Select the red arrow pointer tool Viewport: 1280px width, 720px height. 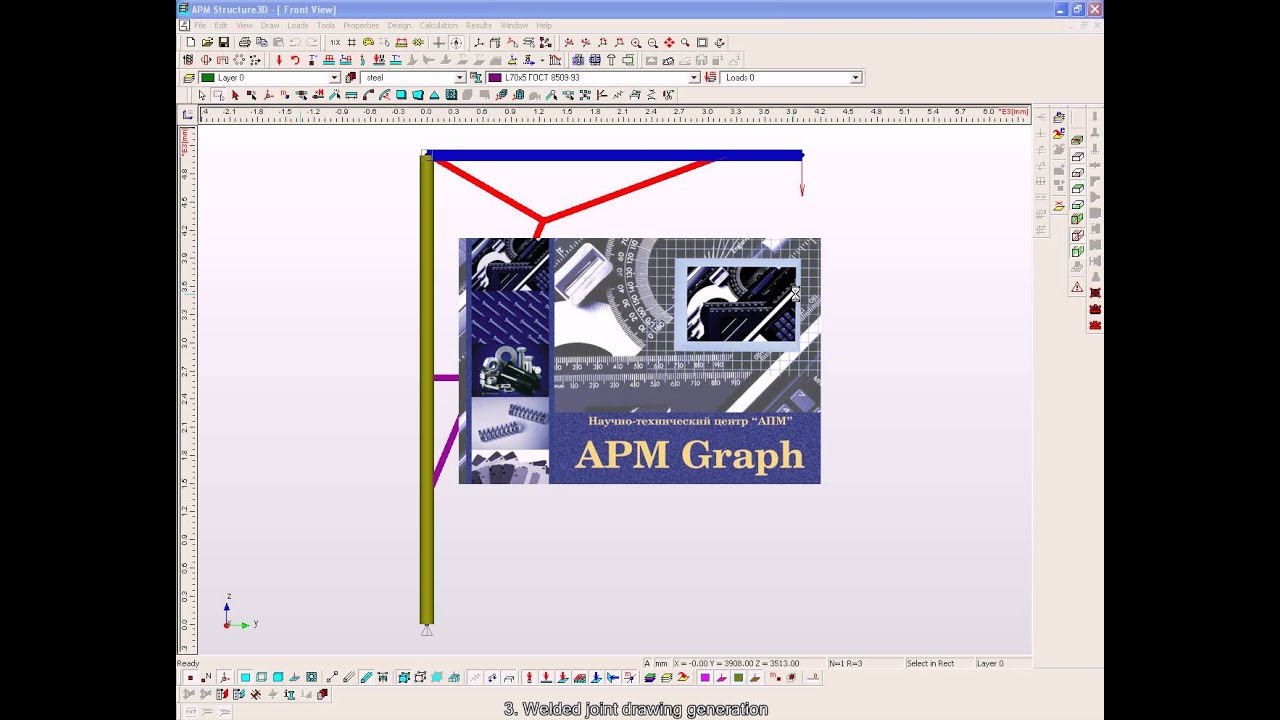coord(235,95)
